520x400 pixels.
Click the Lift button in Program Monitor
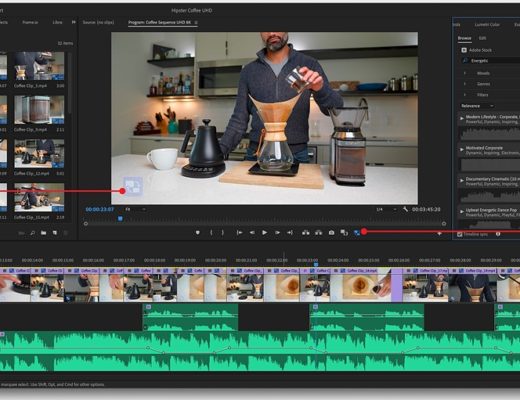[305, 232]
